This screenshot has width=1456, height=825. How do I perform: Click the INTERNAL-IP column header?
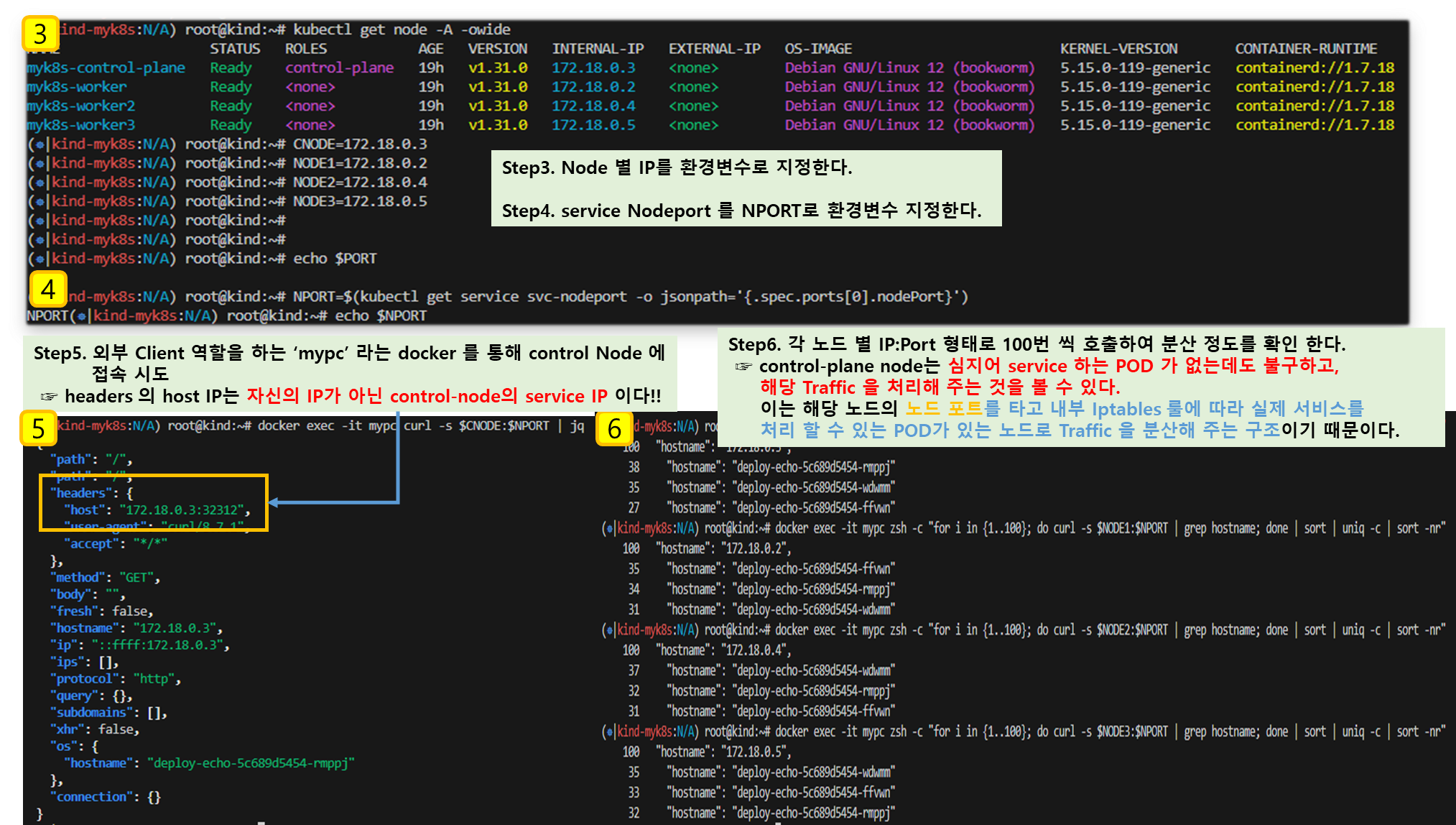[597, 49]
